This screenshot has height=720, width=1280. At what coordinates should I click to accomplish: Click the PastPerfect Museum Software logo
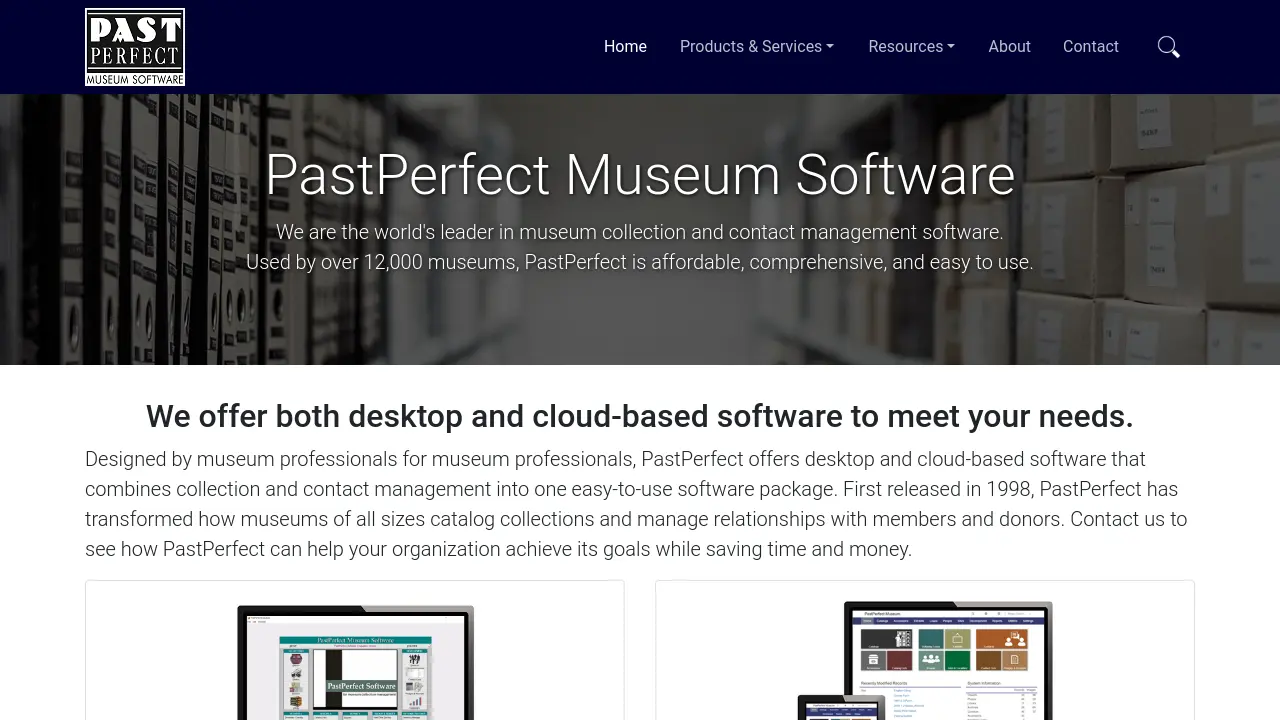(x=135, y=47)
